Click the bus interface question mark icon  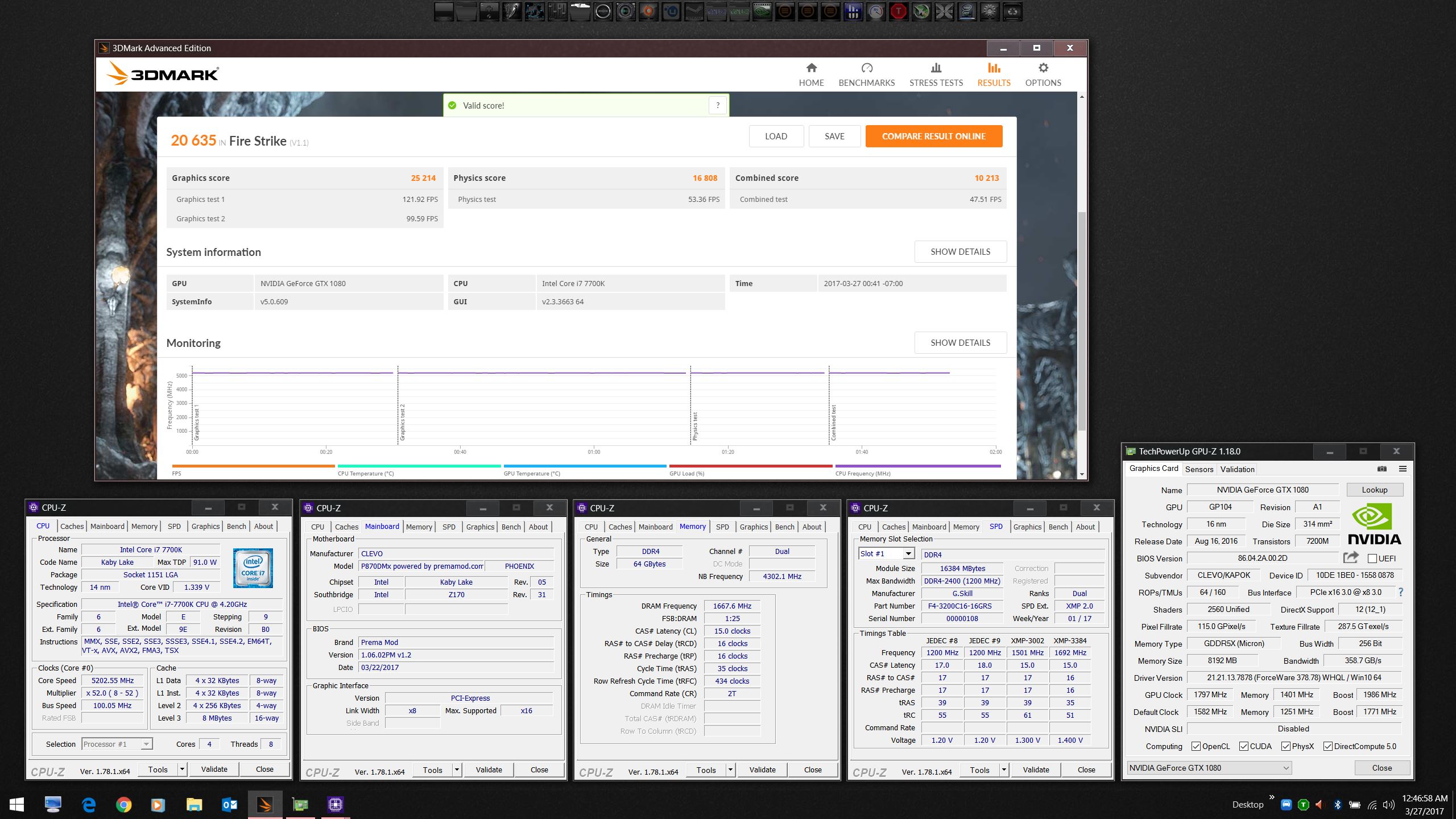pyautogui.click(x=1401, y=592)
